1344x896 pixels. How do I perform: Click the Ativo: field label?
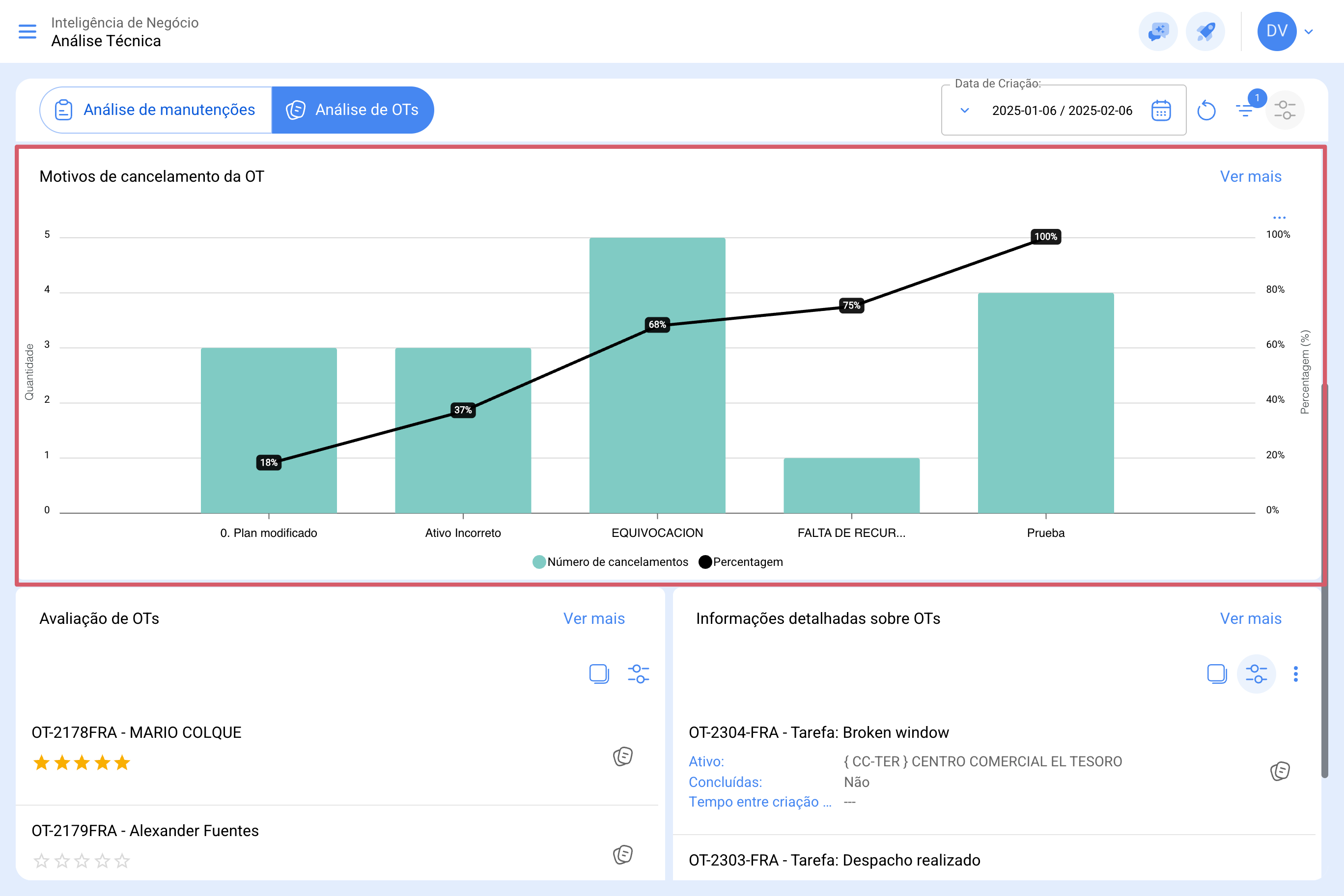coord(706,762)
